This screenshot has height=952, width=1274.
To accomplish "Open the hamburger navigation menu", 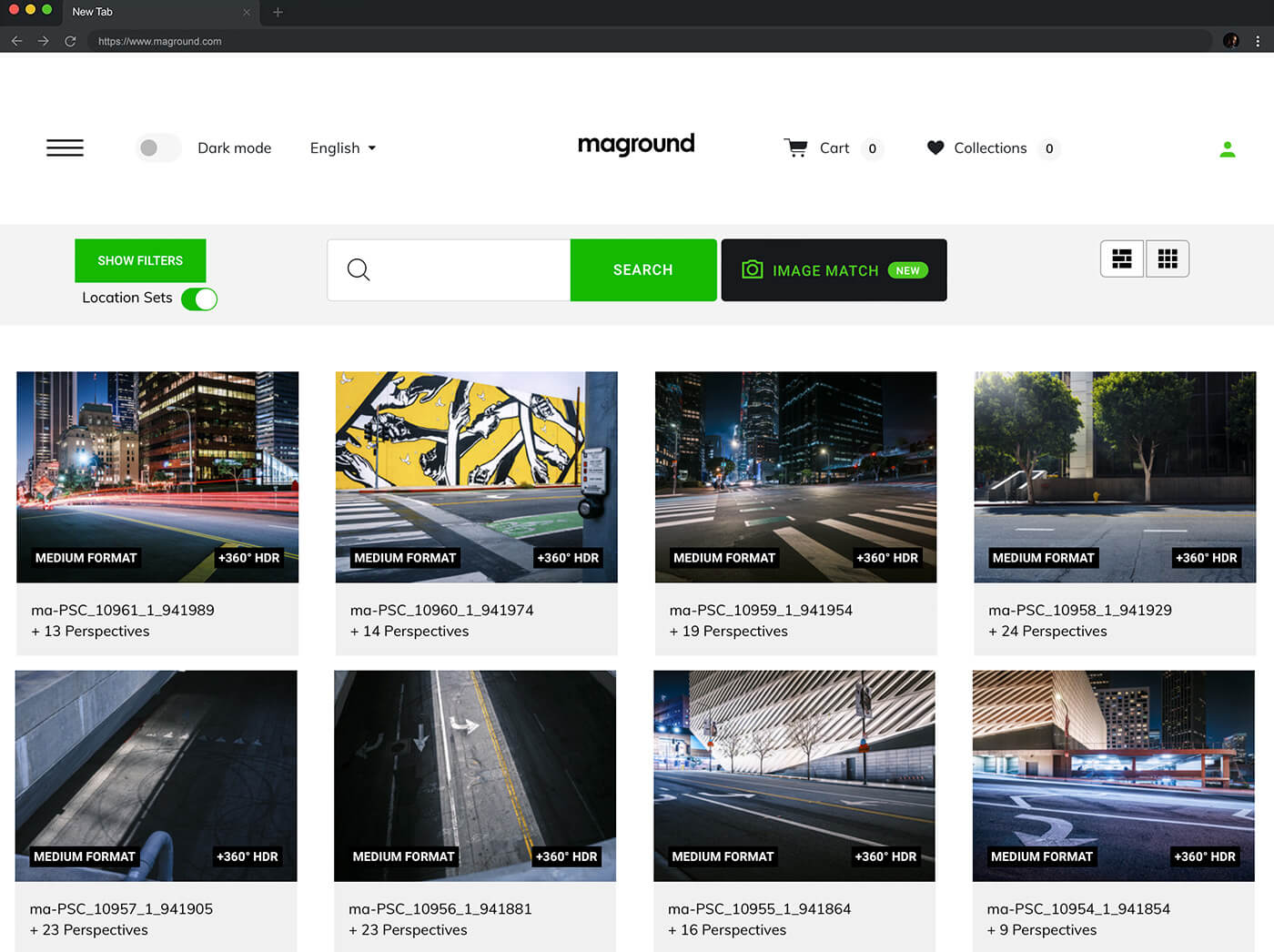I will click(x=65, y=148).
